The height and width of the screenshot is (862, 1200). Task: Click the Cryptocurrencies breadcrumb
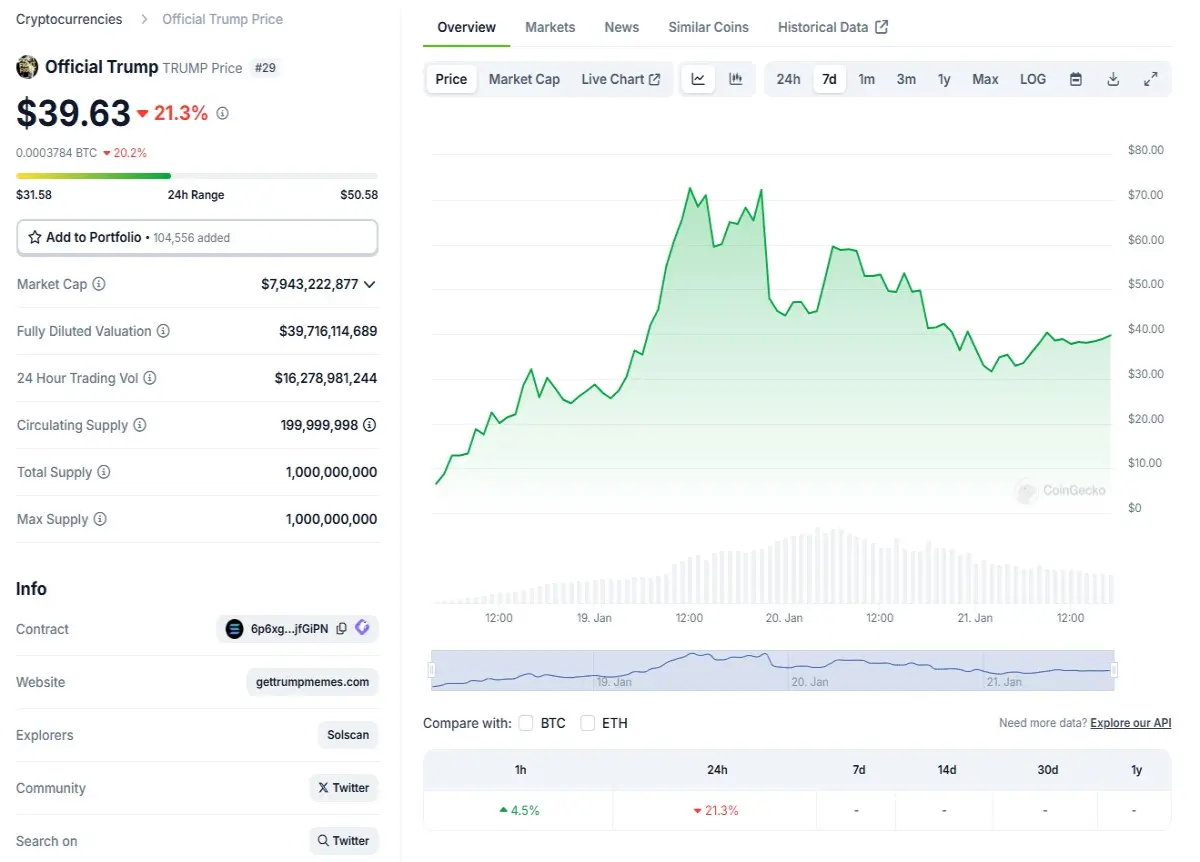coord(69,19)
